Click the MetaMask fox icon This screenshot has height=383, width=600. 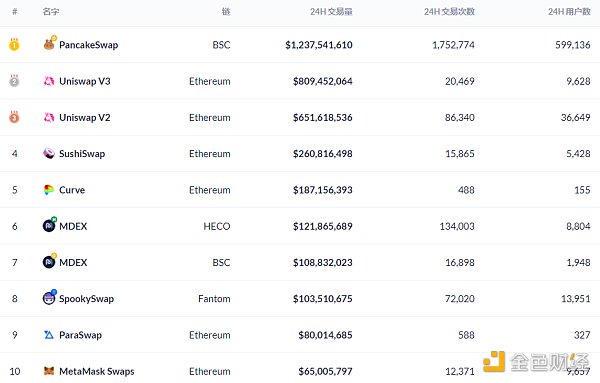[x=49, y=371]
